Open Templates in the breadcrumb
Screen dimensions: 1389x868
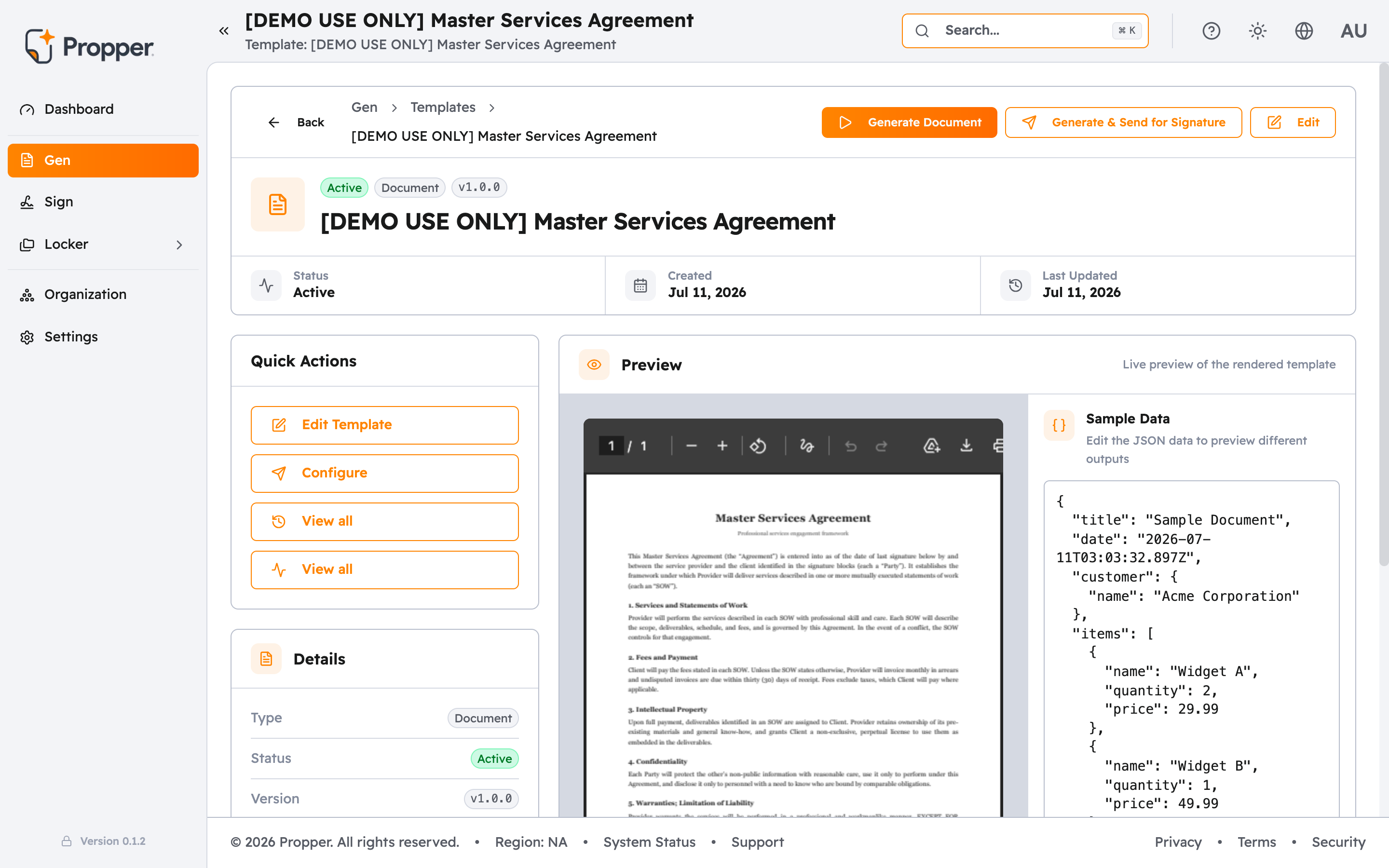pos(443,108)
